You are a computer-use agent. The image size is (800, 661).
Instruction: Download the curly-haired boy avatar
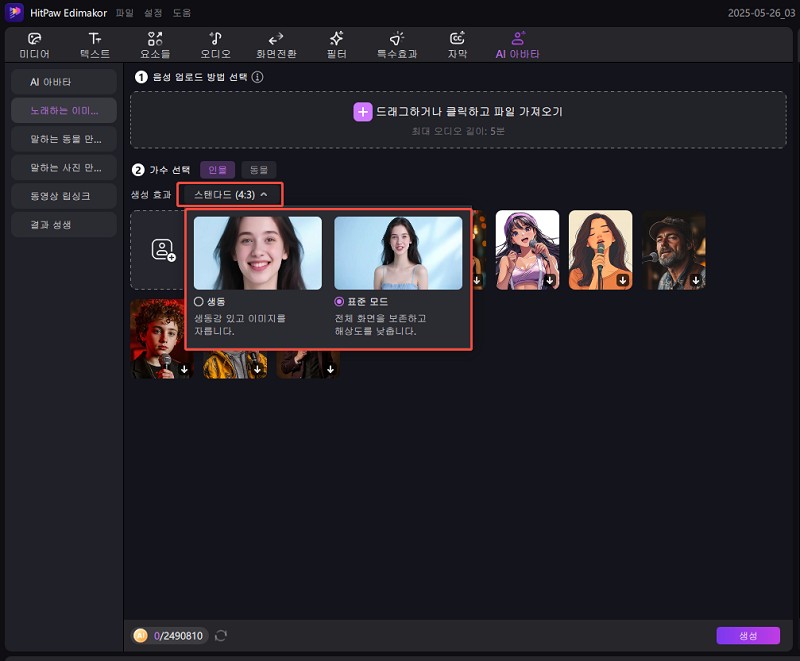pyautogui.click(x=184, y=369)
